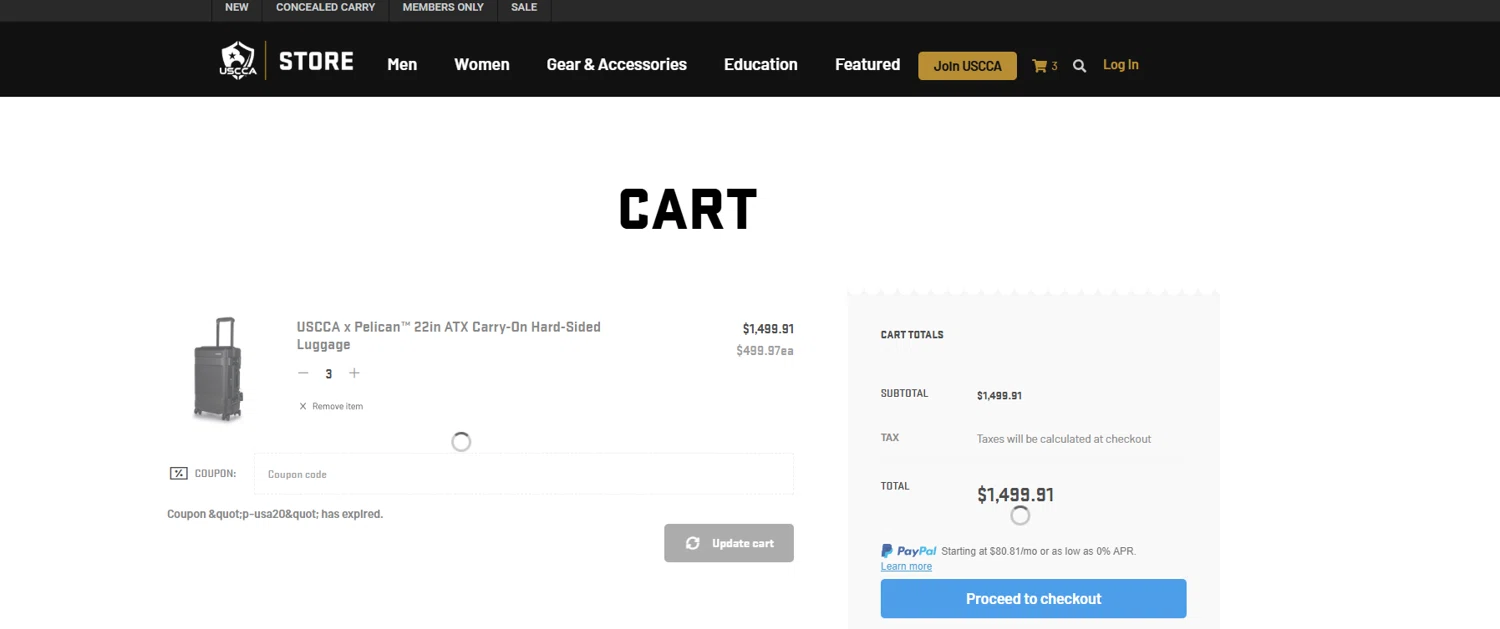Click the coupon percent icon
1500x629 pixels.
(179, 473)
